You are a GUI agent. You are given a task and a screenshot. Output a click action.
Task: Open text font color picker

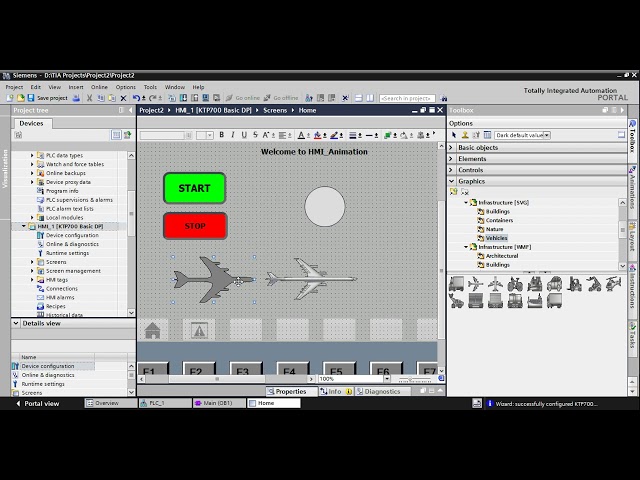coord(301,135)
